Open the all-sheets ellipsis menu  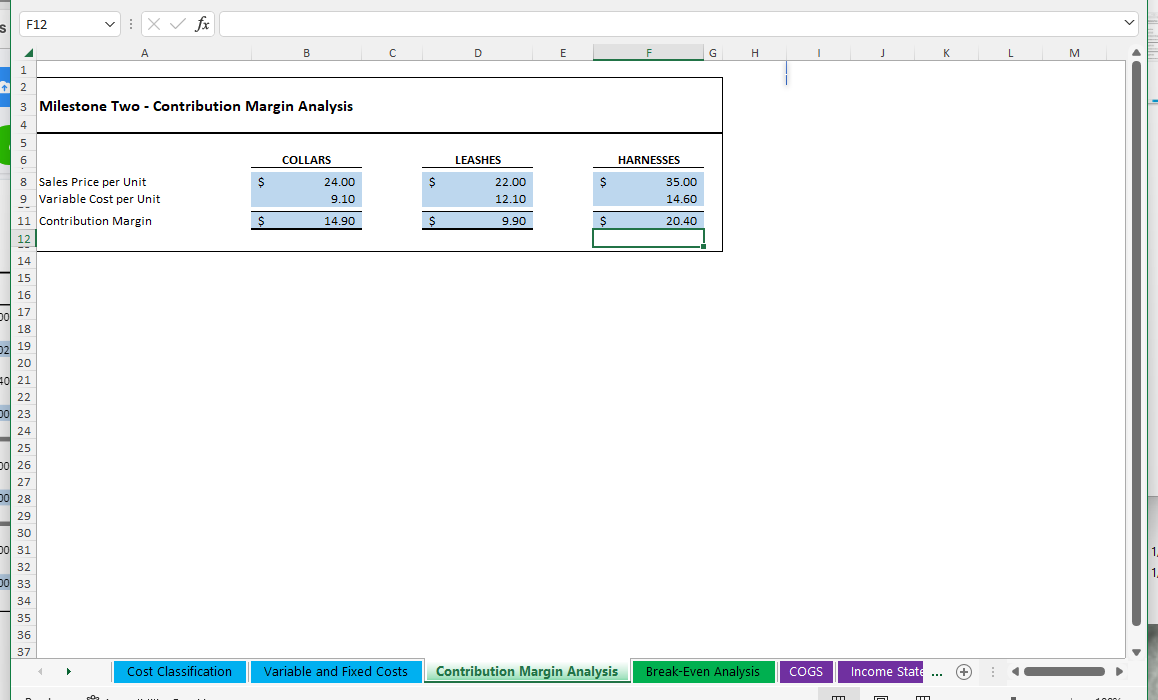(x=937, y=672)
